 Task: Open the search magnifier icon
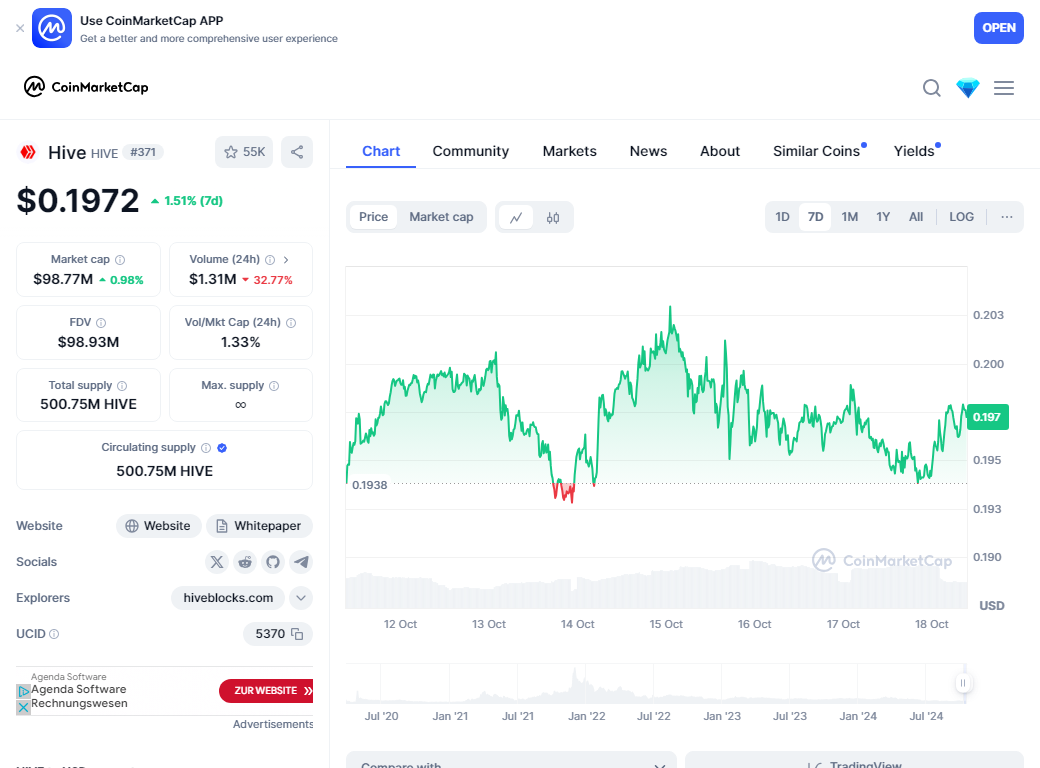coord(931,88)
